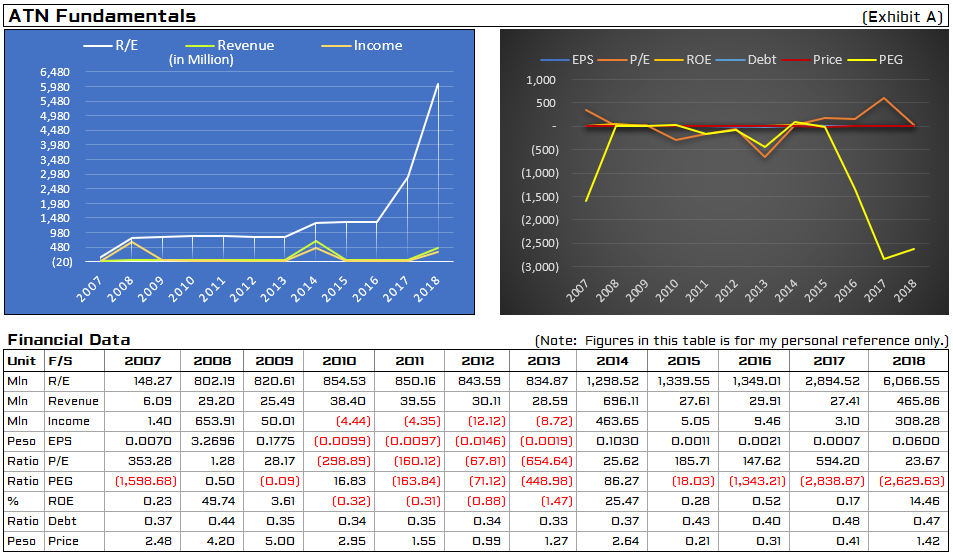Select the Exhibit A label
The image size is (953, 556).
(903, 17)
